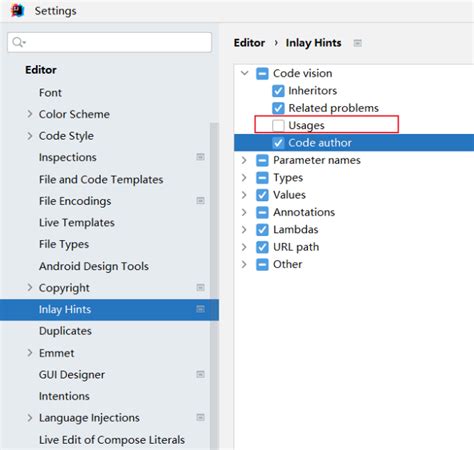Uncheck the Inheritors checkbox

pyautogui.click(x=278, y=91)
